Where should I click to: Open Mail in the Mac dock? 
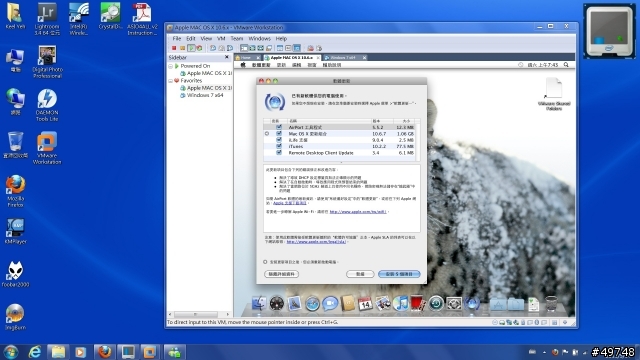coord(294,304)
